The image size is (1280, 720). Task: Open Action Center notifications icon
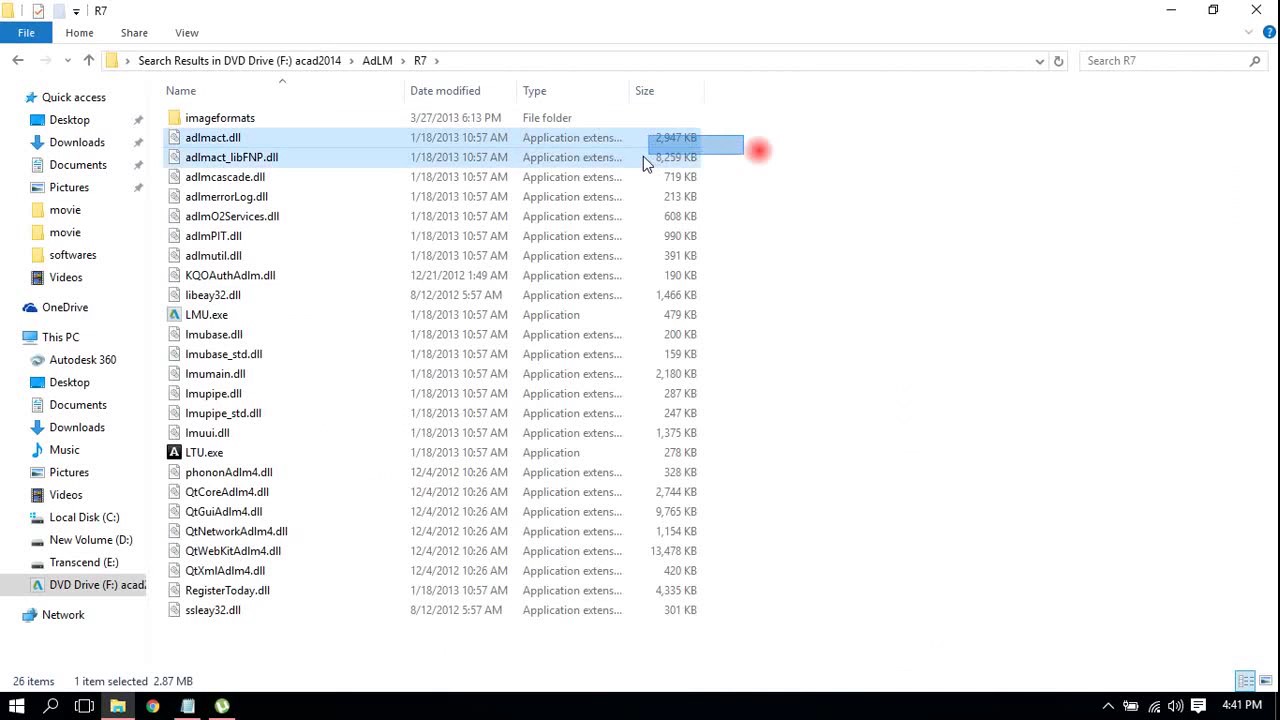(1198, 706)
